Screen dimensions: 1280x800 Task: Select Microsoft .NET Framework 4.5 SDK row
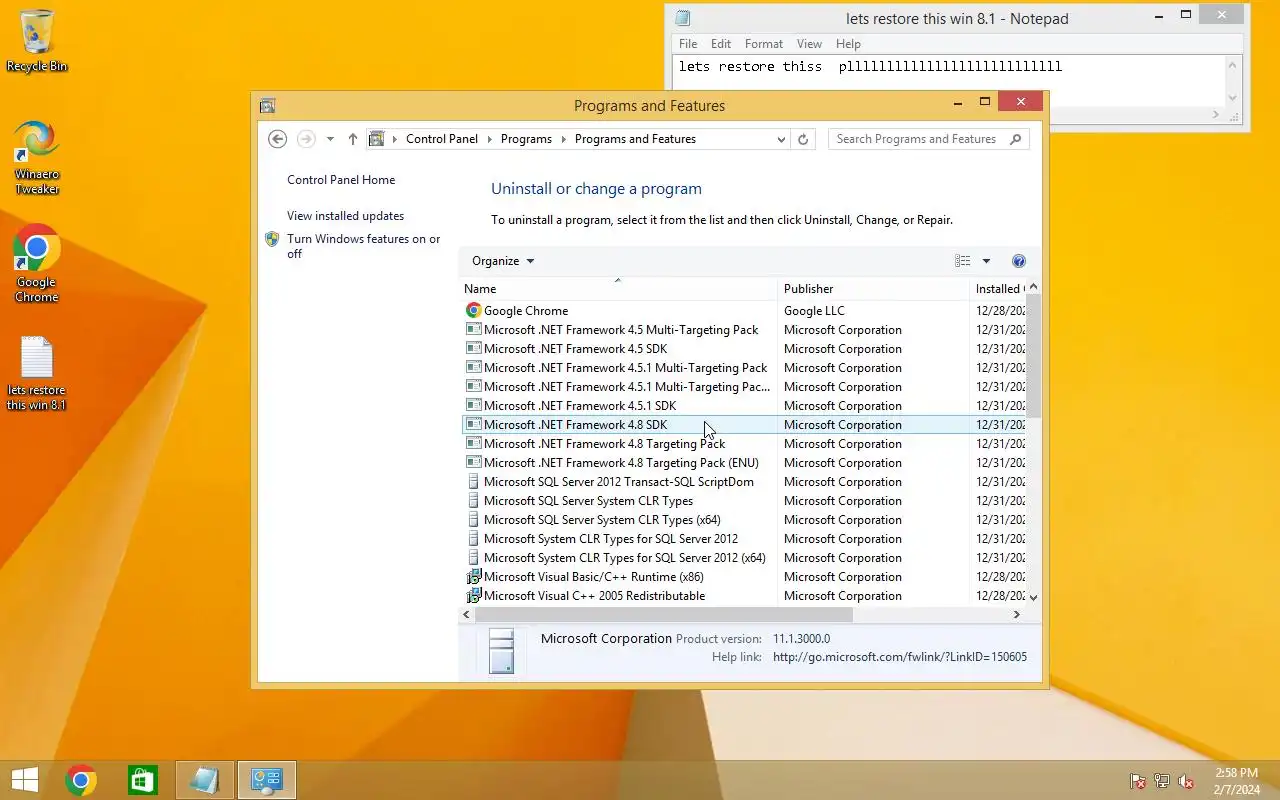(x=745, y=349)
